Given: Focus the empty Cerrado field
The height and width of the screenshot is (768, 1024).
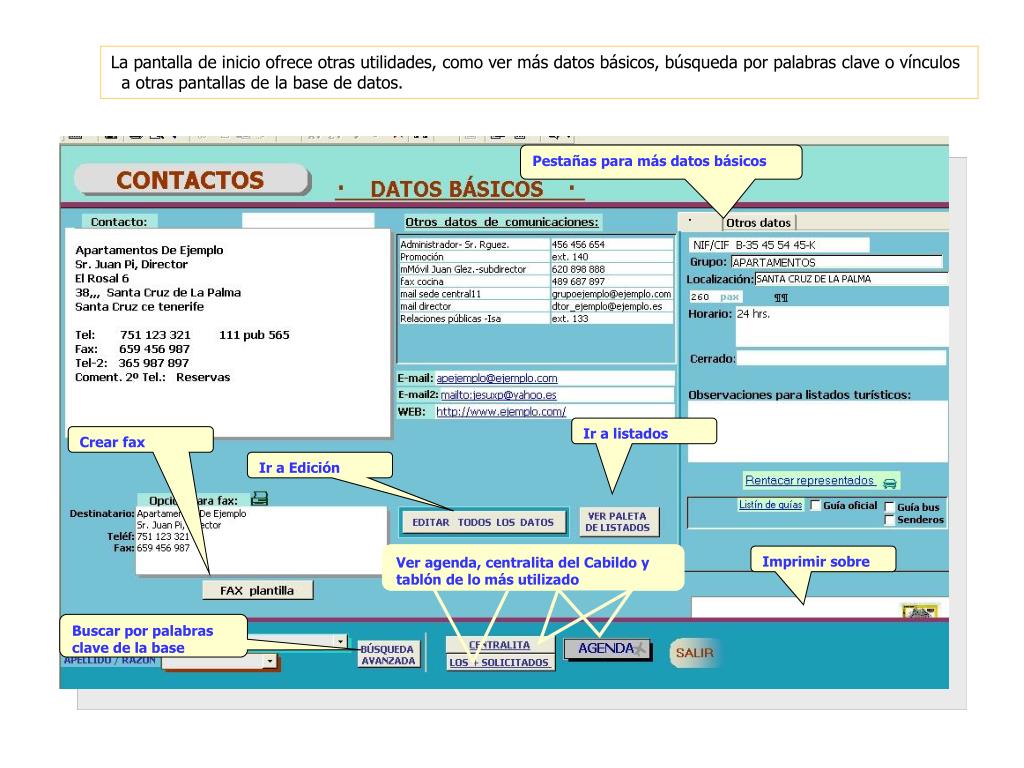Looking at the screenshot, I should coord(841,358).
